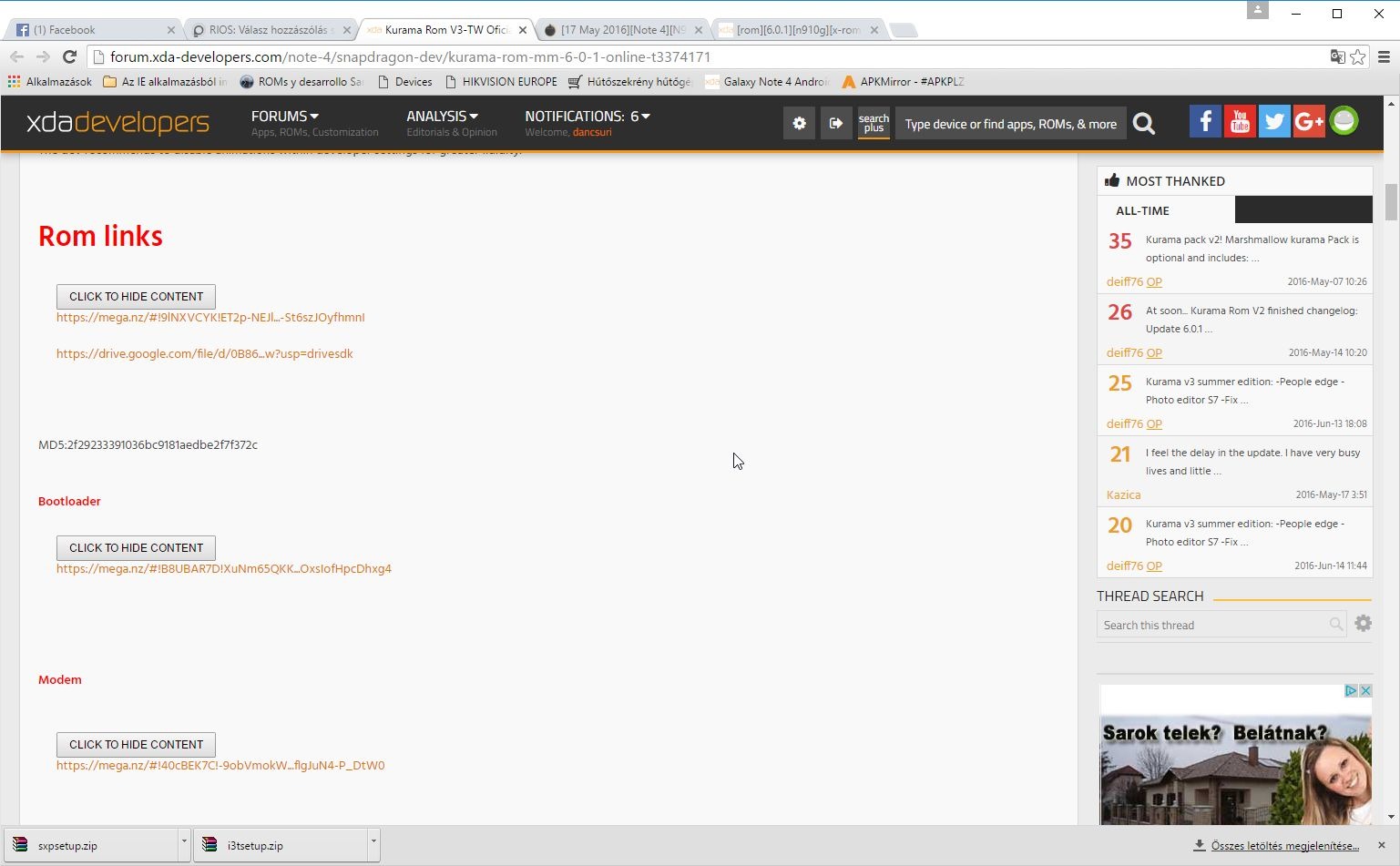
Task: Close the ad with the X icon
Action: [1365, 691]
